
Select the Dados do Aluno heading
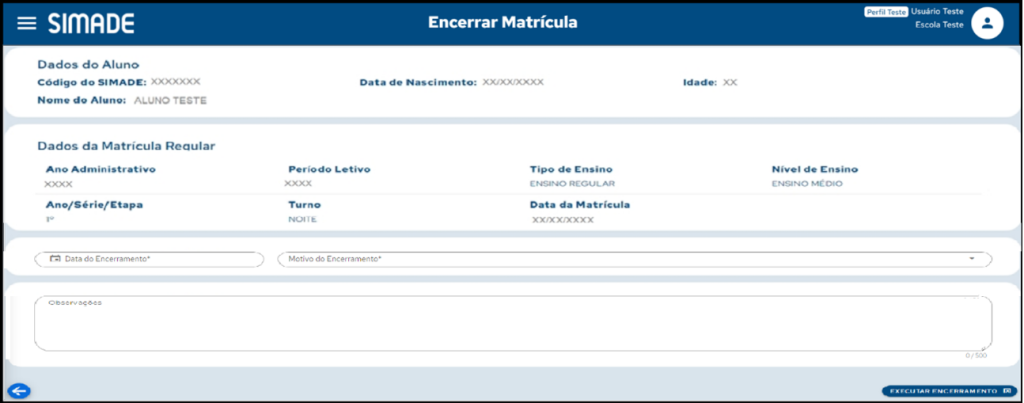point(88,65)
